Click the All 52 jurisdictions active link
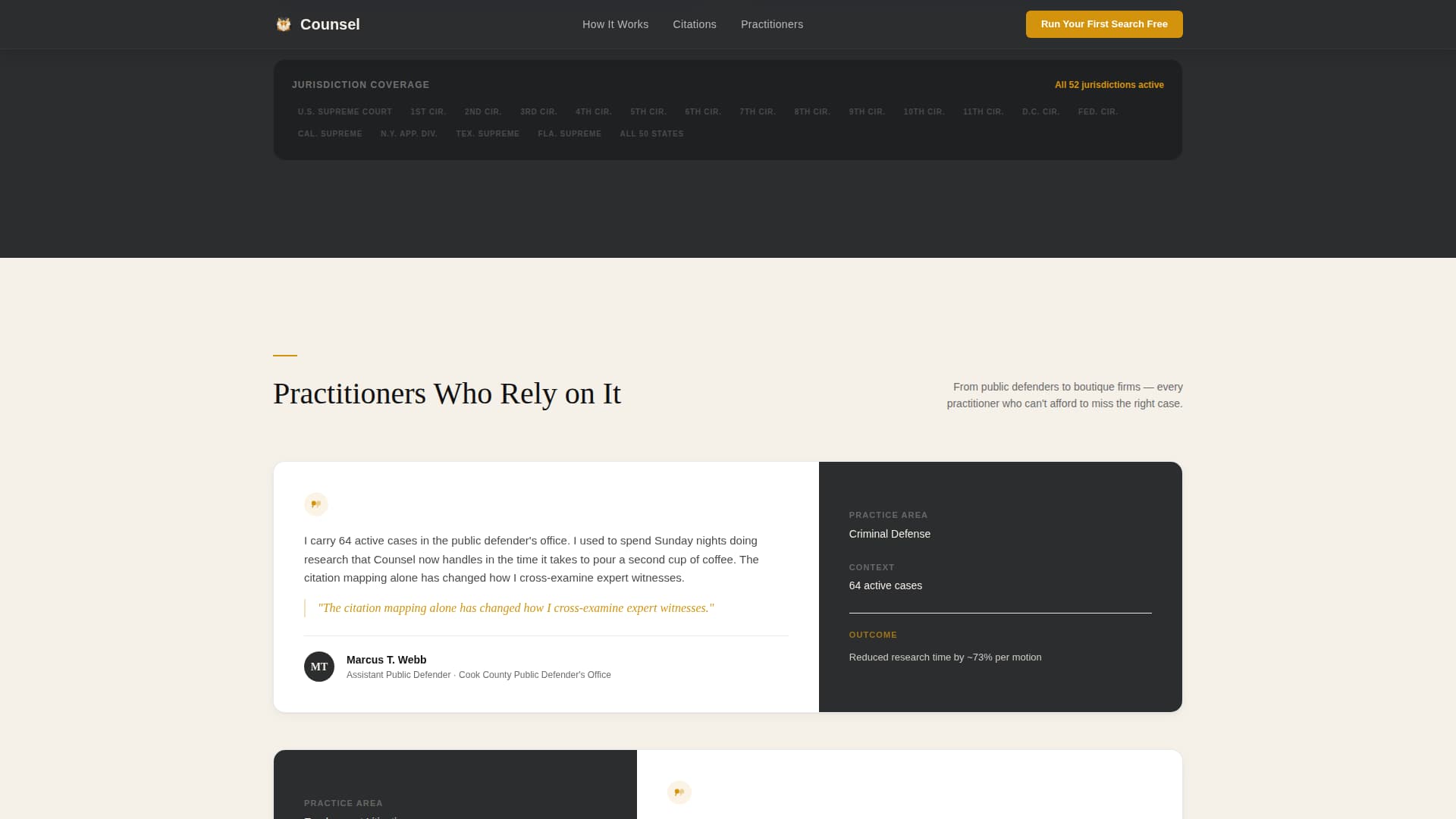Viewport: 1456px width, 819px height. [1109, 84]
